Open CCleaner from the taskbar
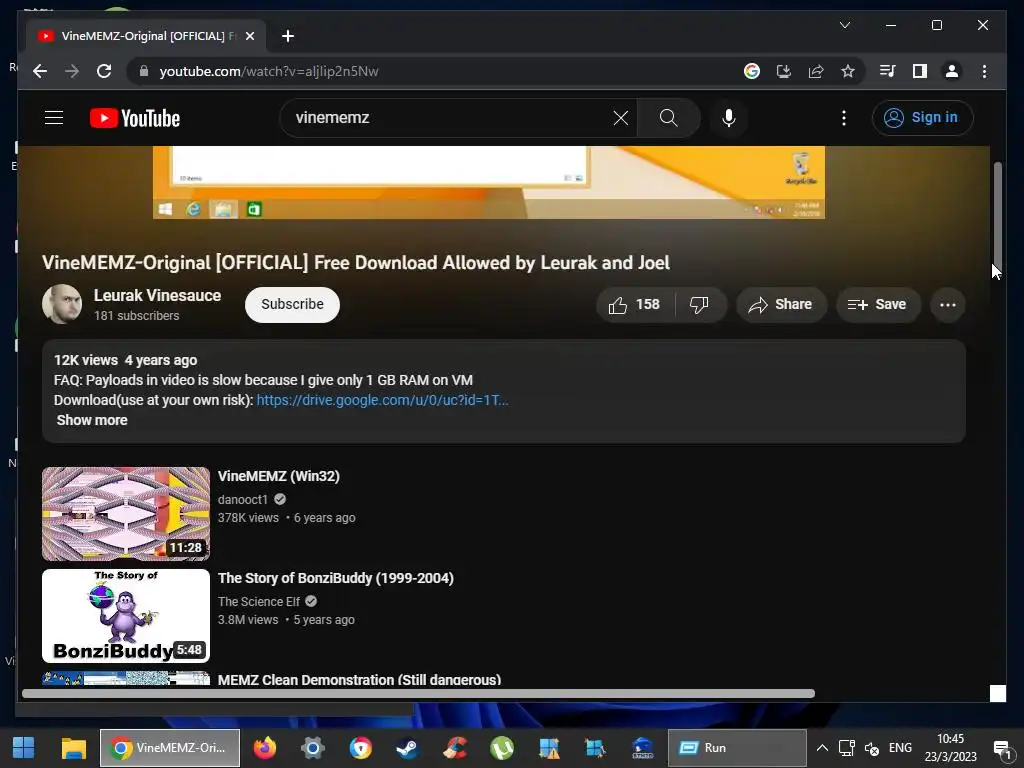The image size is (1024, 768). (x=455, y=748)
